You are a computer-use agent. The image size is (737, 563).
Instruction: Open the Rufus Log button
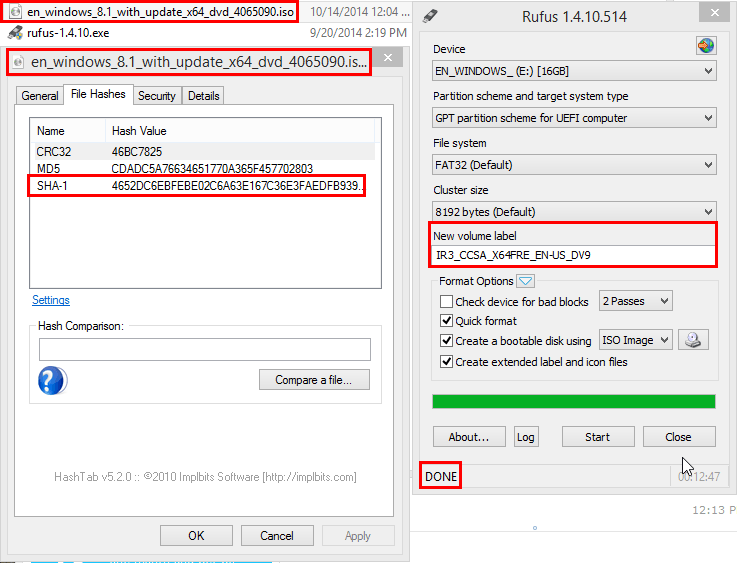pos(525,437)
